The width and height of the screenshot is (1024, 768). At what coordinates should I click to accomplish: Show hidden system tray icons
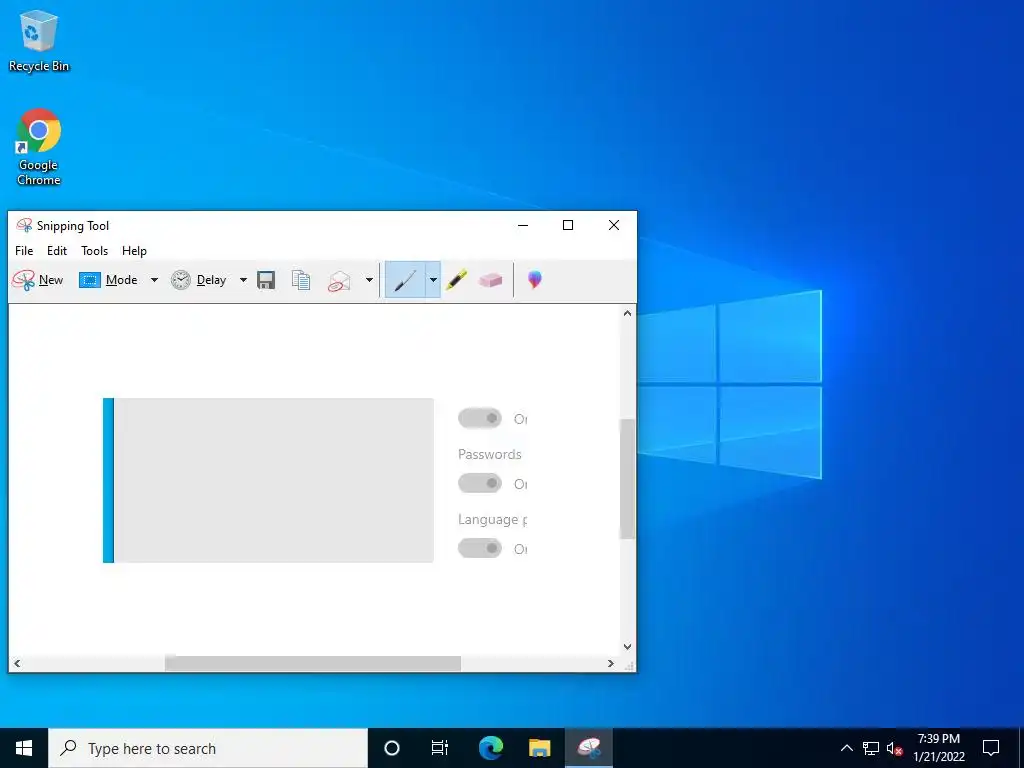pyautogui.click(x=846, y=748)
